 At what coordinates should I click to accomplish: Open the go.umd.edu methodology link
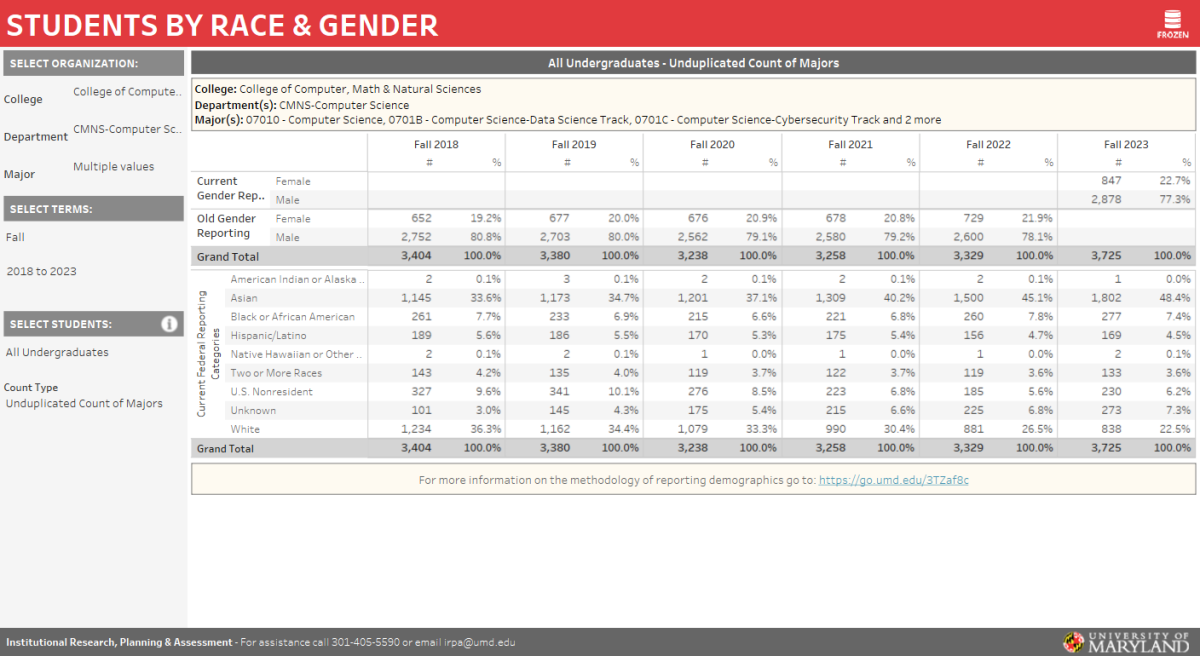[893, 480]
